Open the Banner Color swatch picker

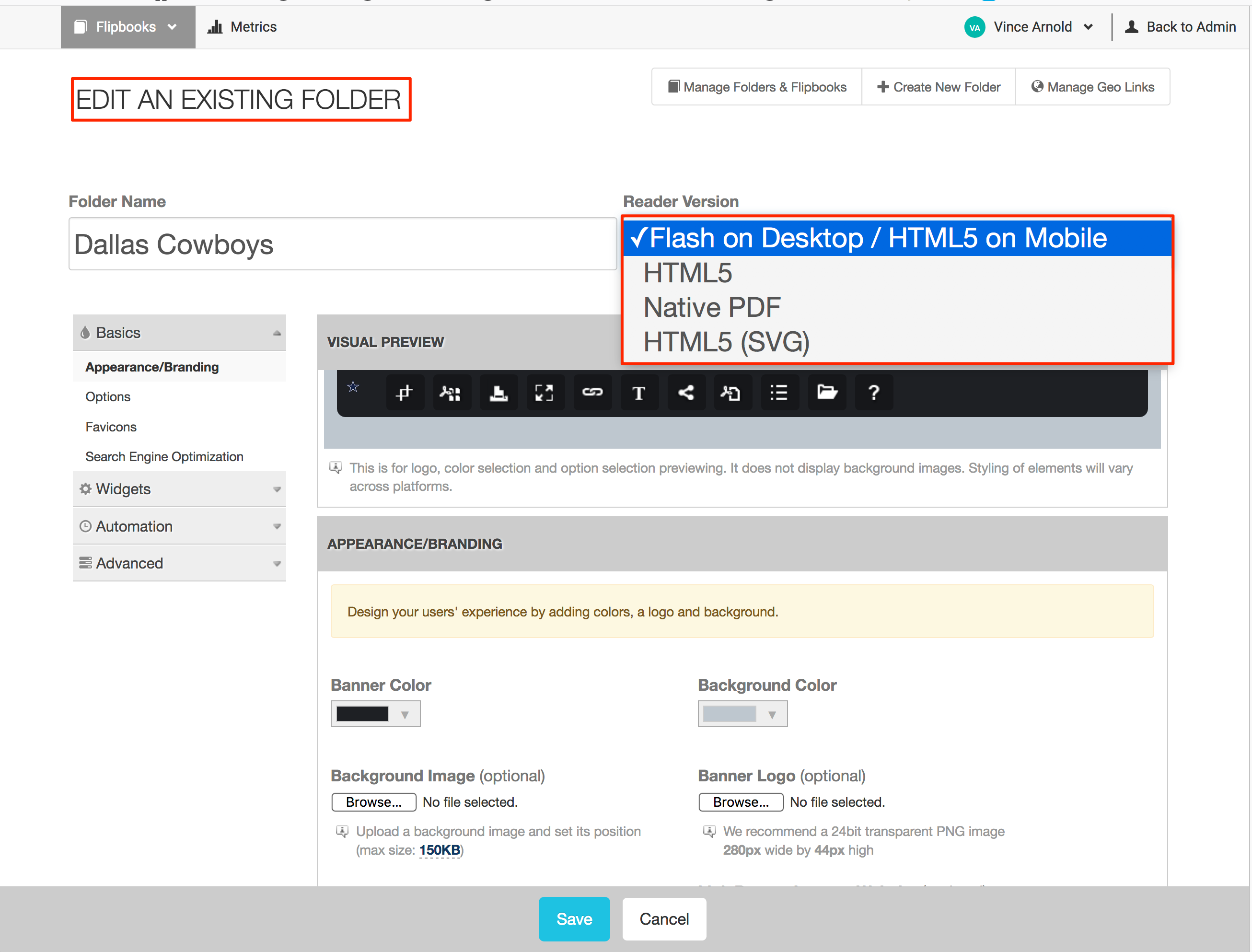pyautogui.click(x=375, y=714)
